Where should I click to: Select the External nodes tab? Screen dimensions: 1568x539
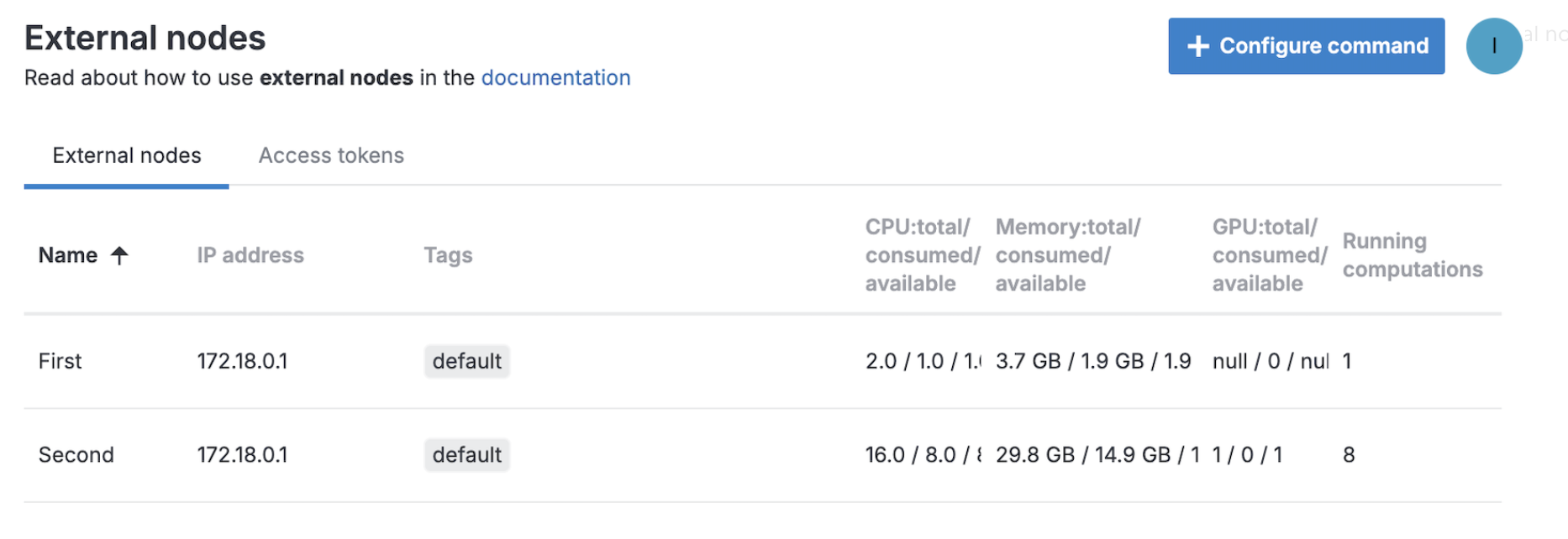(126, 155)
